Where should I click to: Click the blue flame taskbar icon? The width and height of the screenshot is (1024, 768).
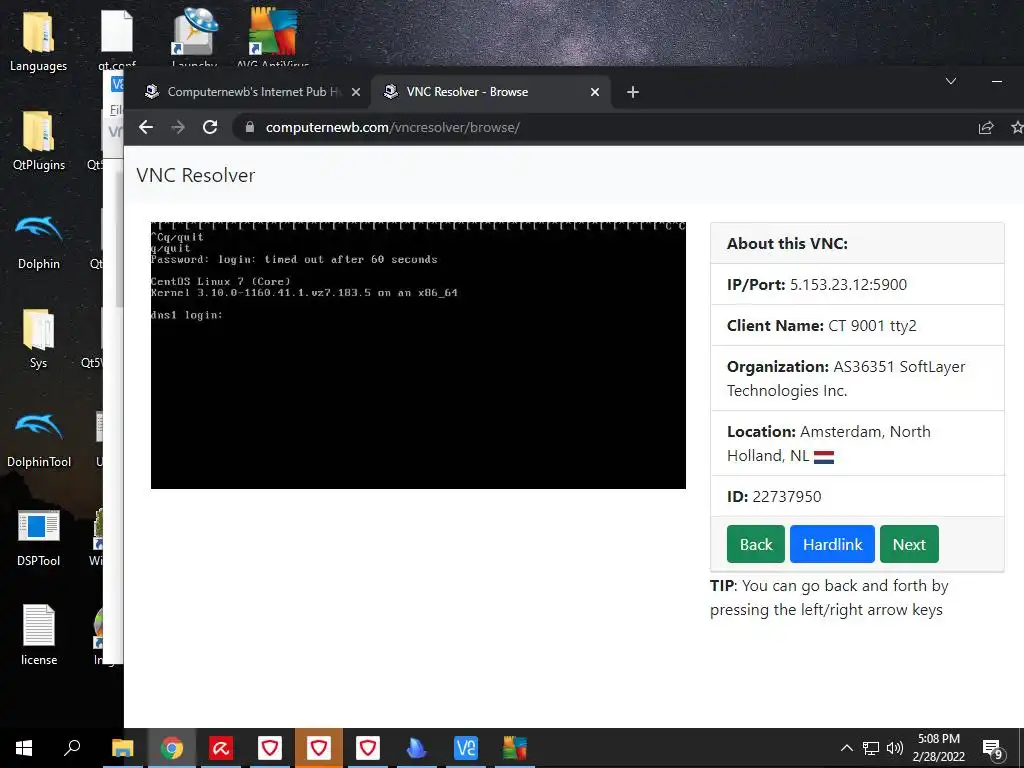417,748
